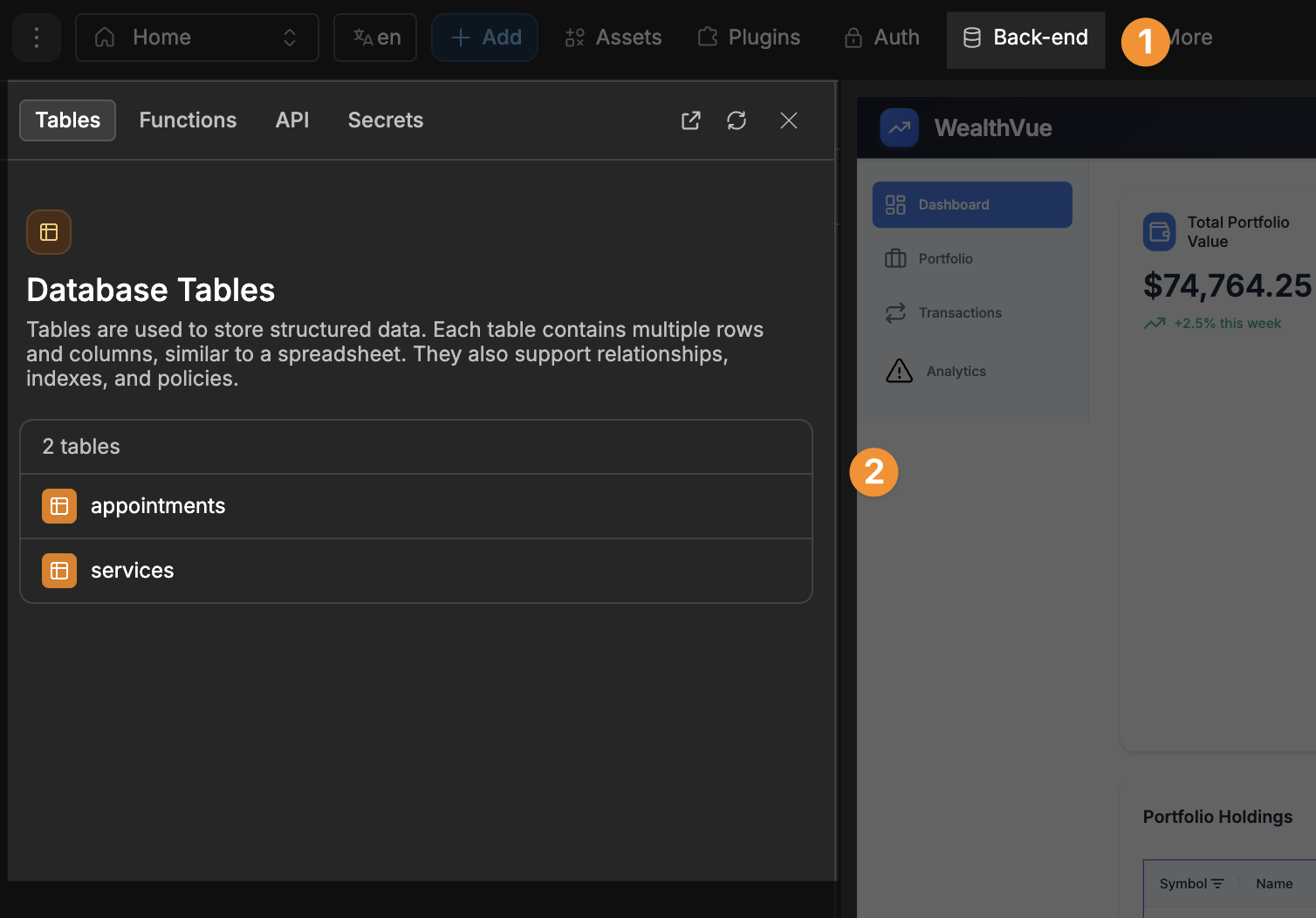Viewport: 1316px width, 918px height.
Task: Click the Add button
Action: 484,37
